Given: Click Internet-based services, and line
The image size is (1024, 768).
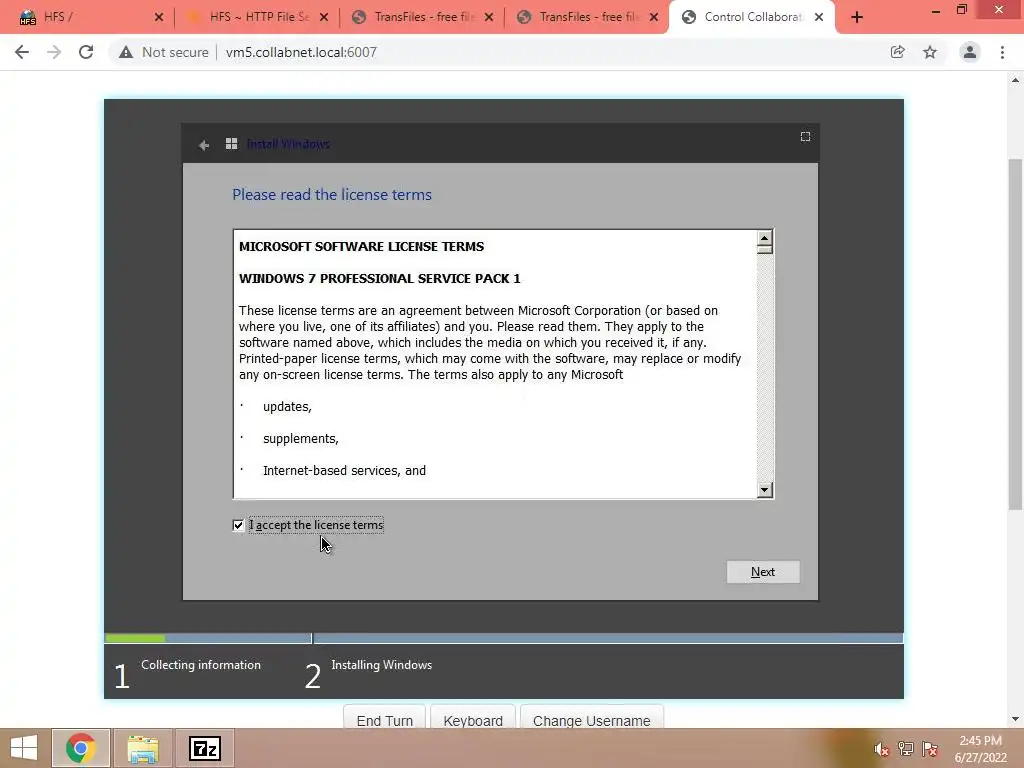Looking at the screenshot, I should point(344,471).
